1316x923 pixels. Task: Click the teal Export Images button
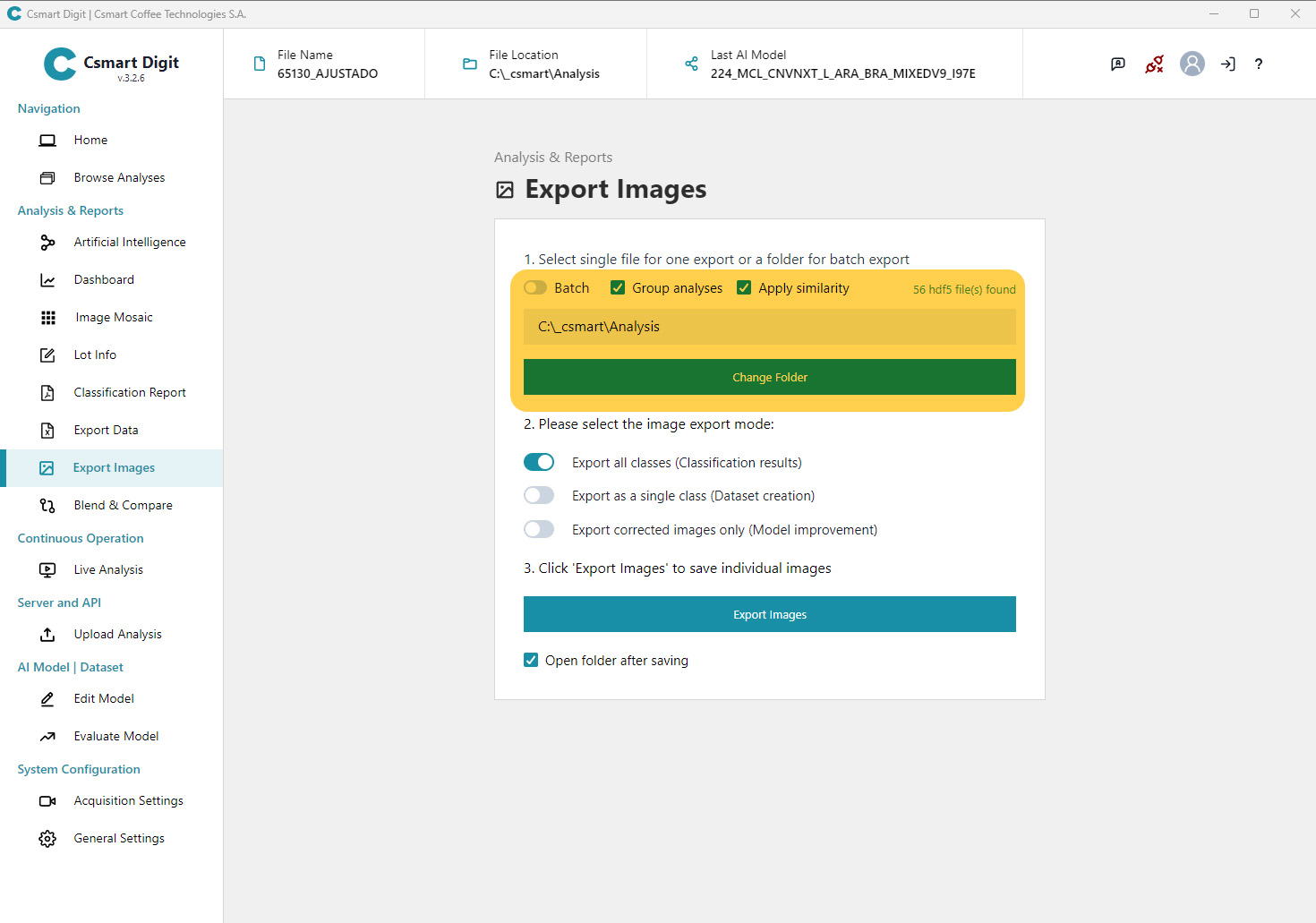[769, 614]
